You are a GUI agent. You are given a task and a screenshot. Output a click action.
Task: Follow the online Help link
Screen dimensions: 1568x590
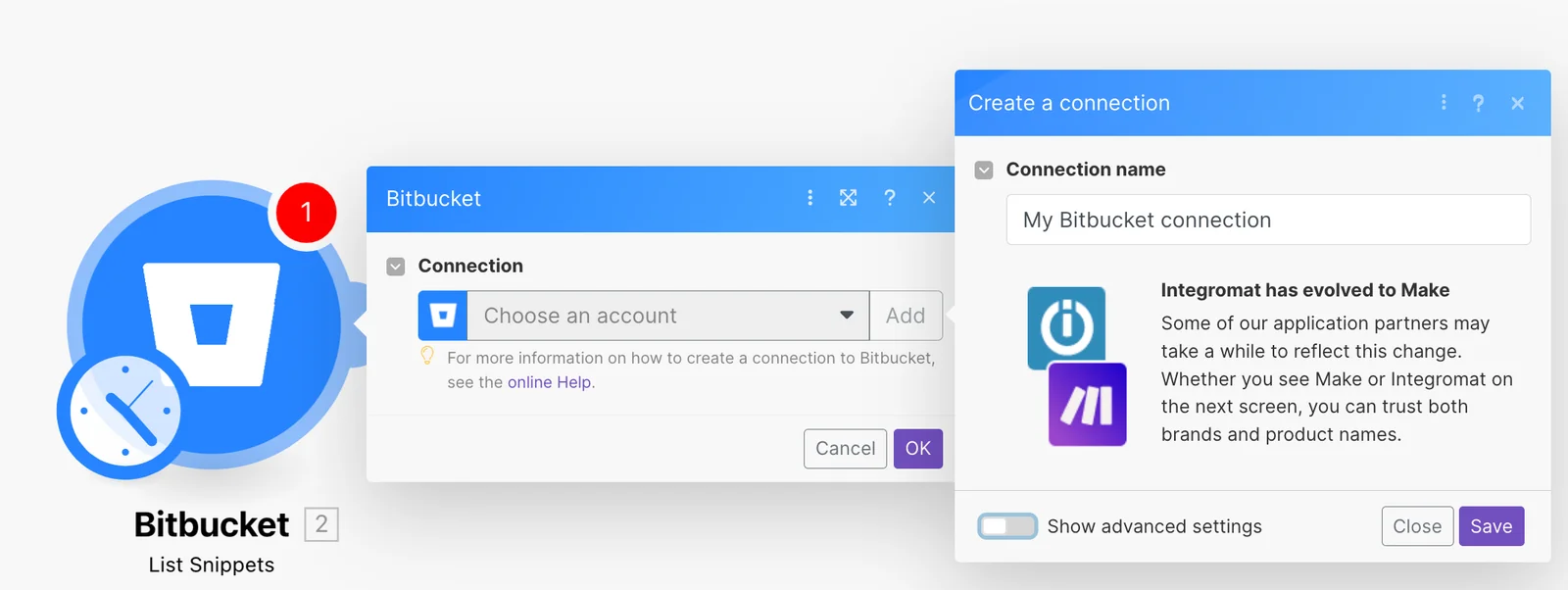click(549, 382)
